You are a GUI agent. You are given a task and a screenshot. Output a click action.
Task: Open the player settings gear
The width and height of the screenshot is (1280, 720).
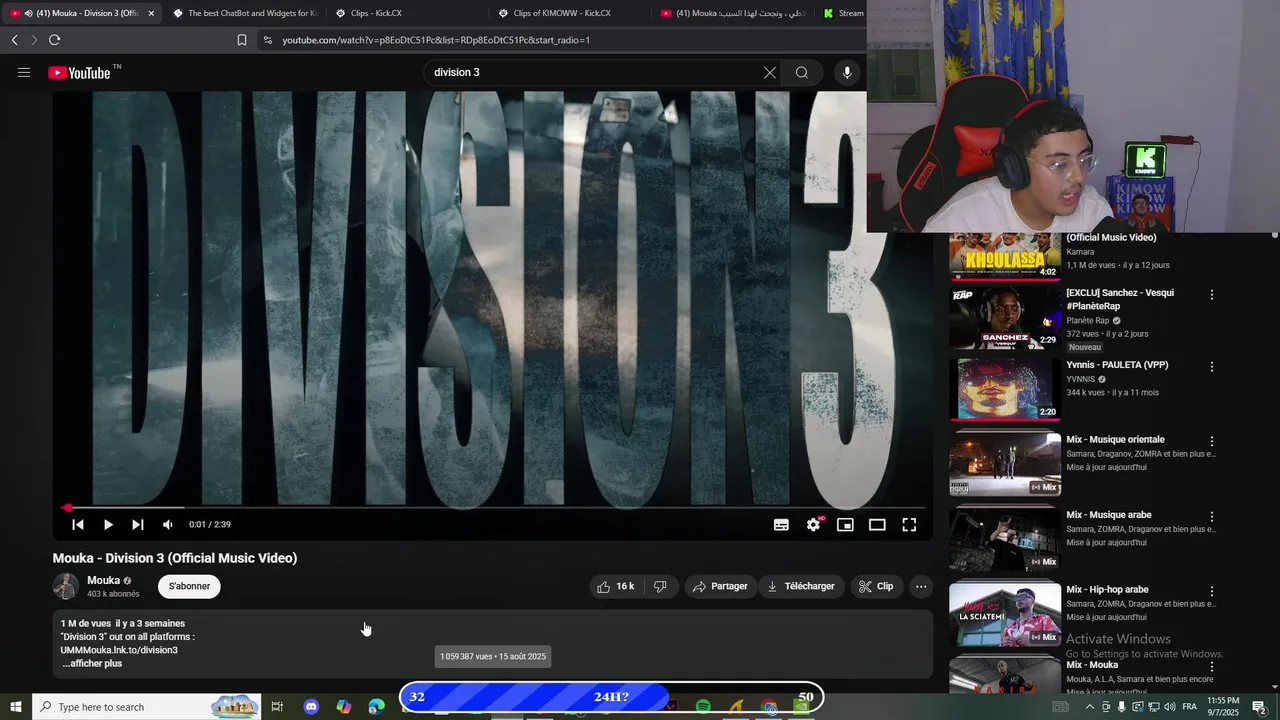pyautogui.click(x=814, y=524)
